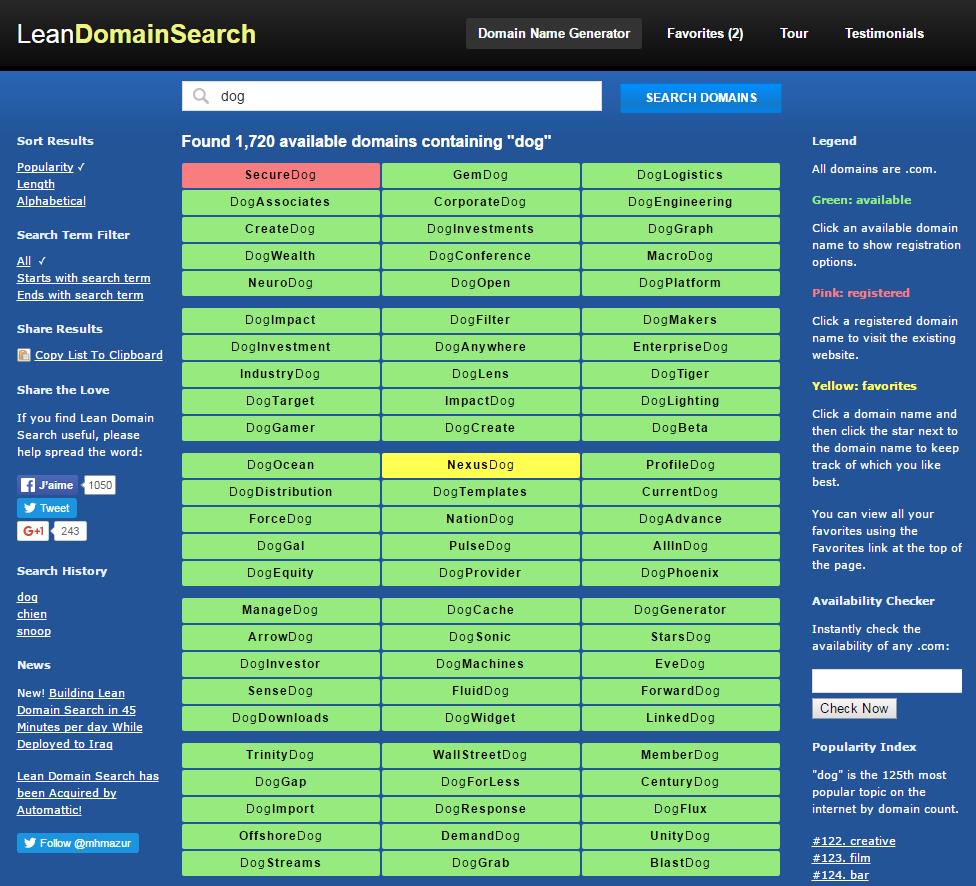Select the DogLogistics domain
This screenshot has height=886, width=976.
680,175
